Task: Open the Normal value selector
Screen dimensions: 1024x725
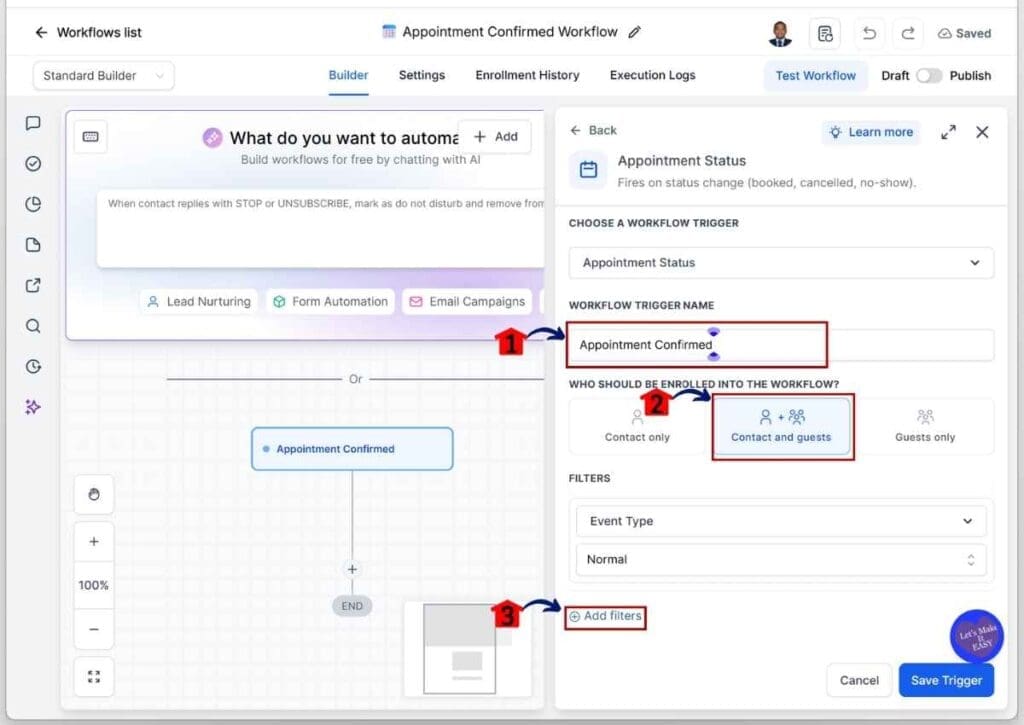Action: (781, 560)
